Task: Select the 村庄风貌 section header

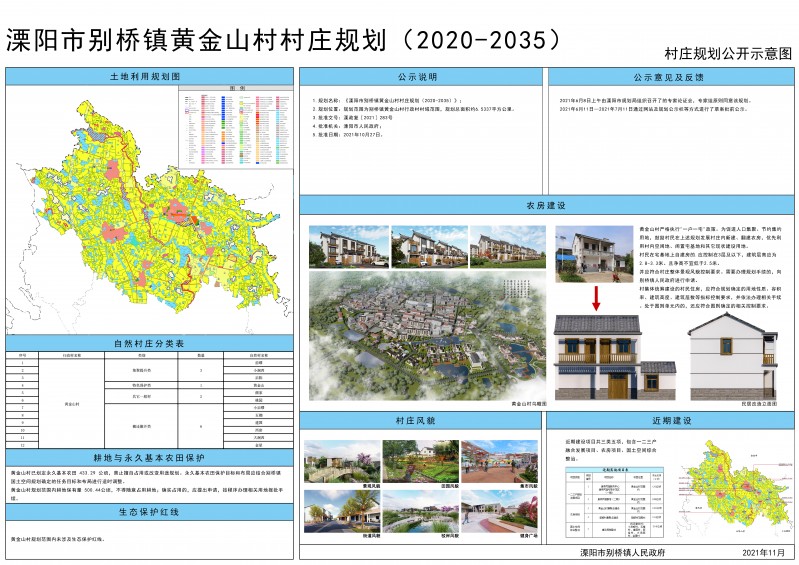Action: tap(420, 420)
